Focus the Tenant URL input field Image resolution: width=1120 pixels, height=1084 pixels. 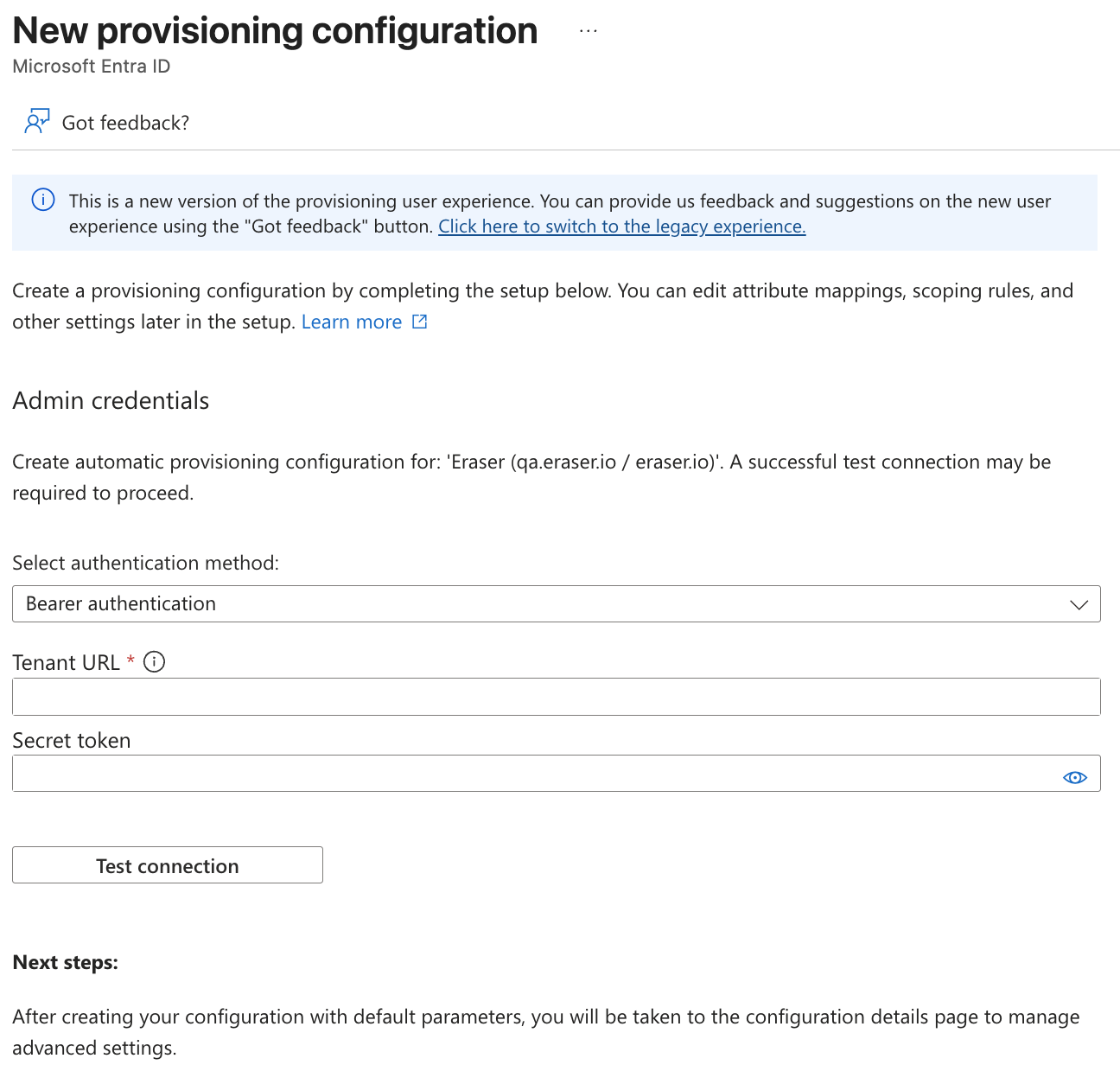pyautogui.click(x=557, y=697)
